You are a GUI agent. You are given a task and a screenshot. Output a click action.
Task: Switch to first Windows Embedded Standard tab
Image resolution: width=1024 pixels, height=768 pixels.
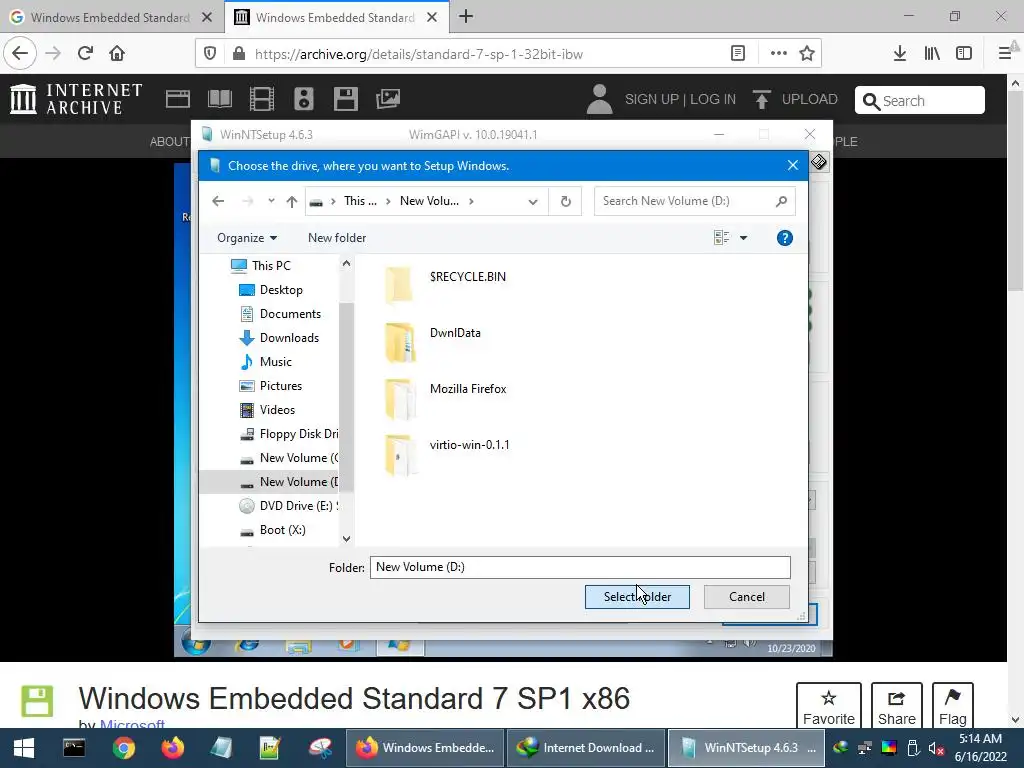tap(110, 18)
